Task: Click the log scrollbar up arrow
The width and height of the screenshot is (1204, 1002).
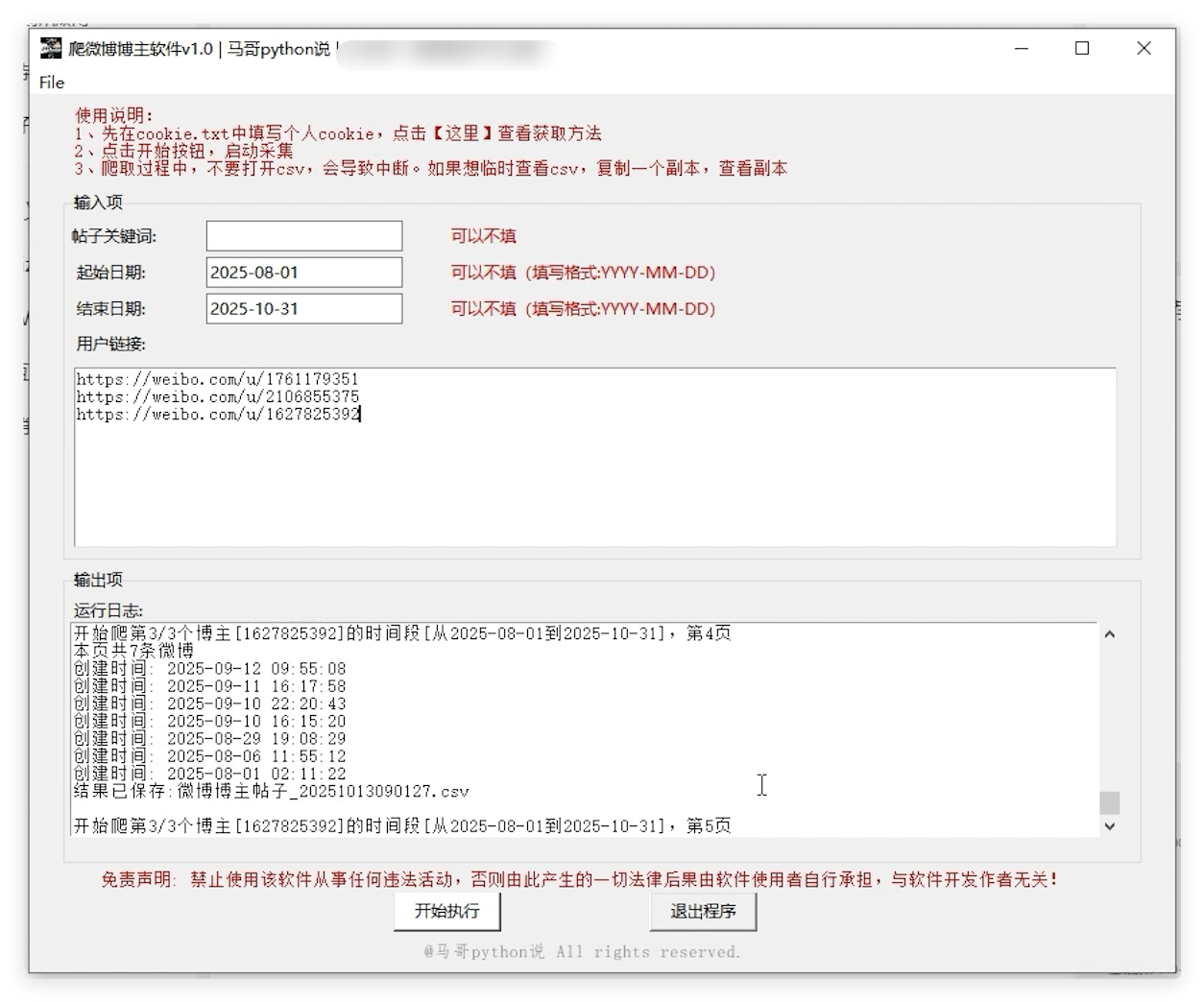Action: (1110, 634)
